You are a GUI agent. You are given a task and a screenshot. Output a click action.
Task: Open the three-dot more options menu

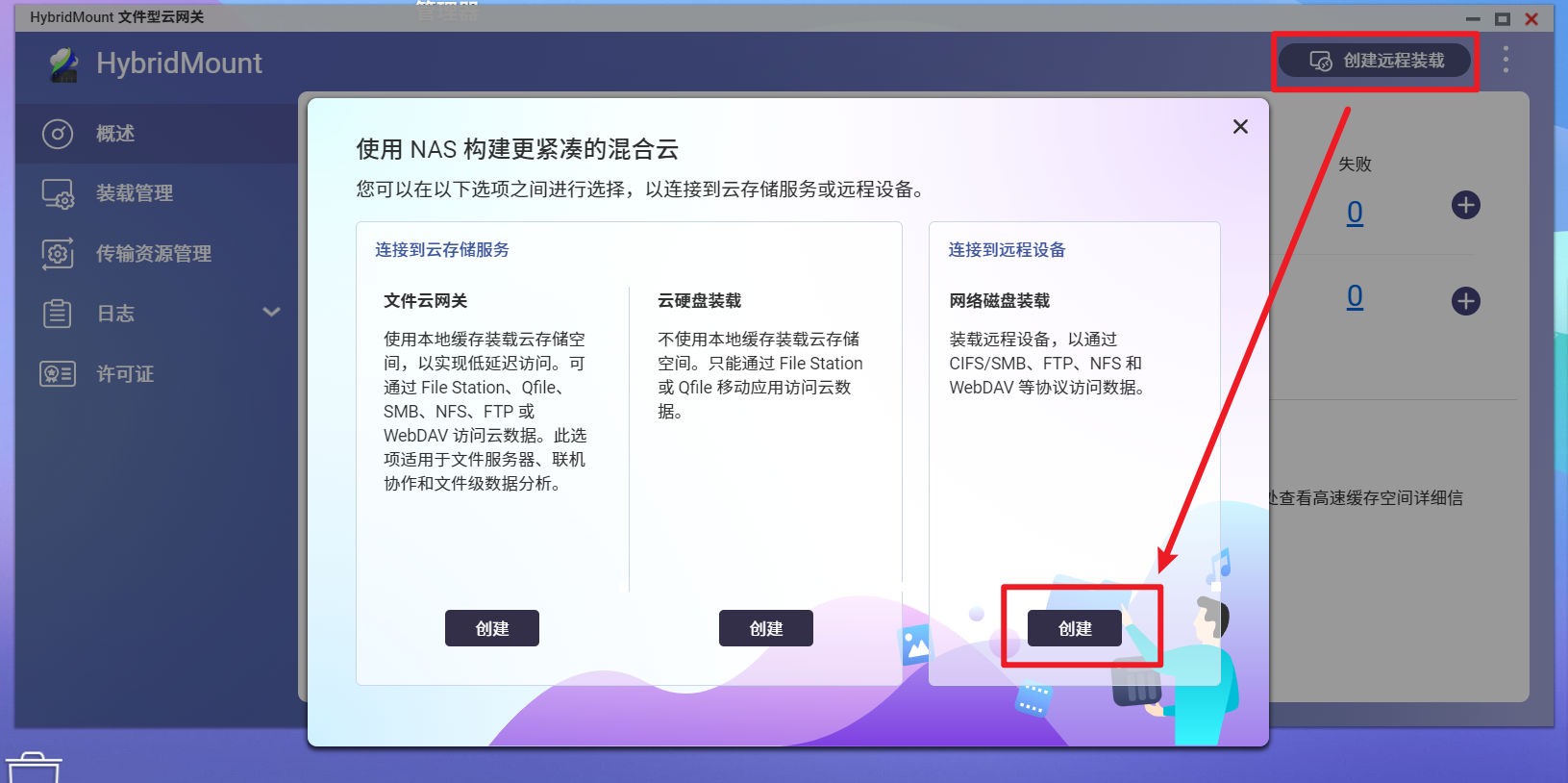point(1506,60)
